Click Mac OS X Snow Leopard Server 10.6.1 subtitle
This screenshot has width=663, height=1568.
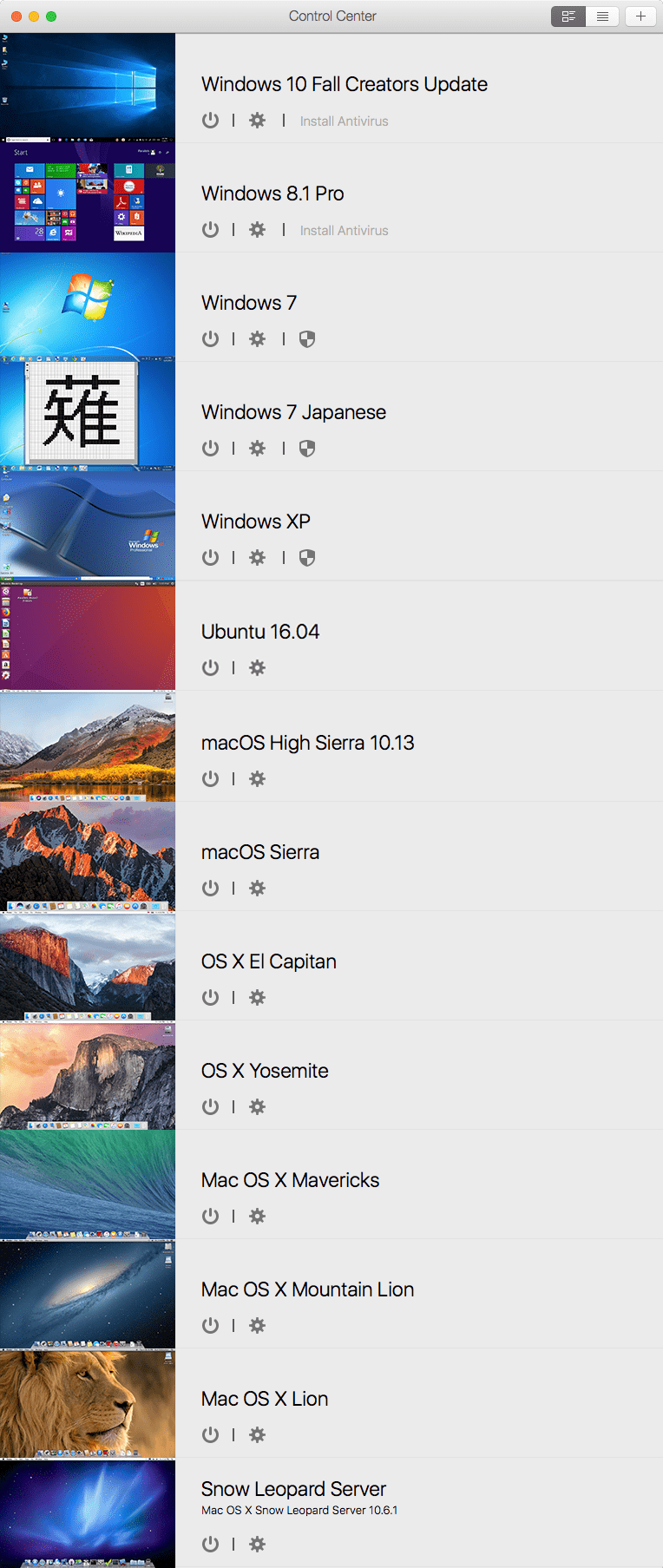[299, 1511]
